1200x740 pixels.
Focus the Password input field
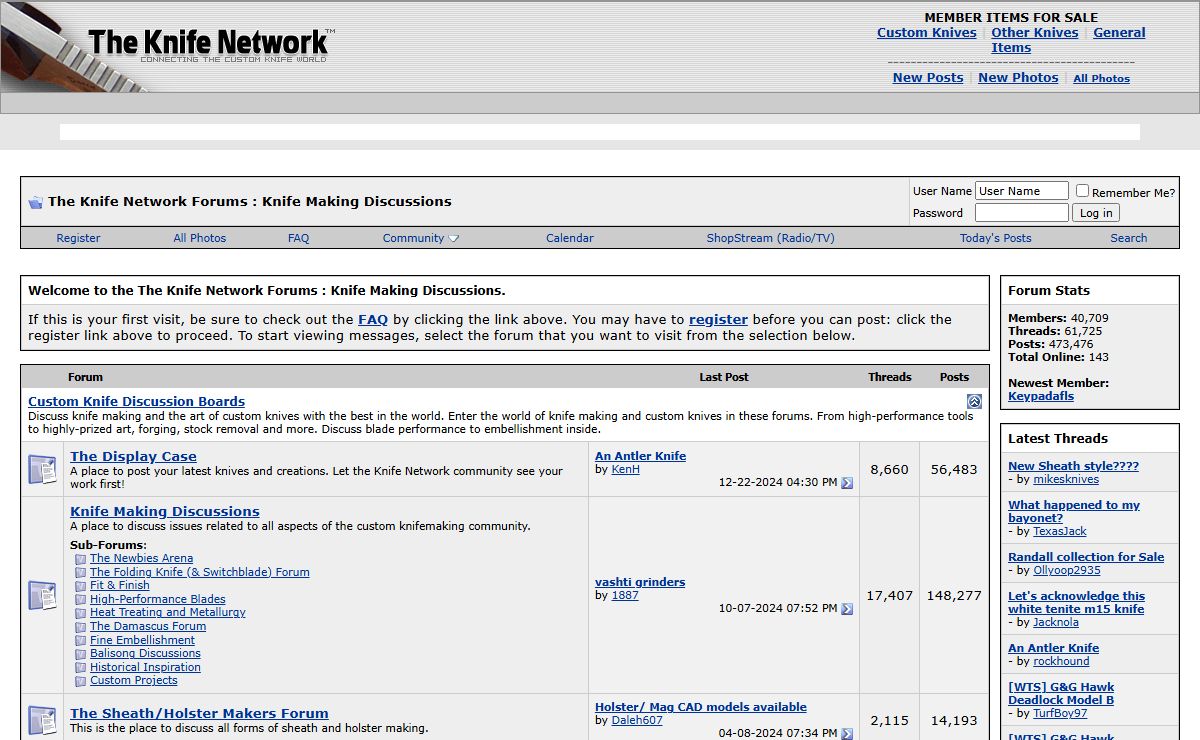click(x=1022, y=213)
